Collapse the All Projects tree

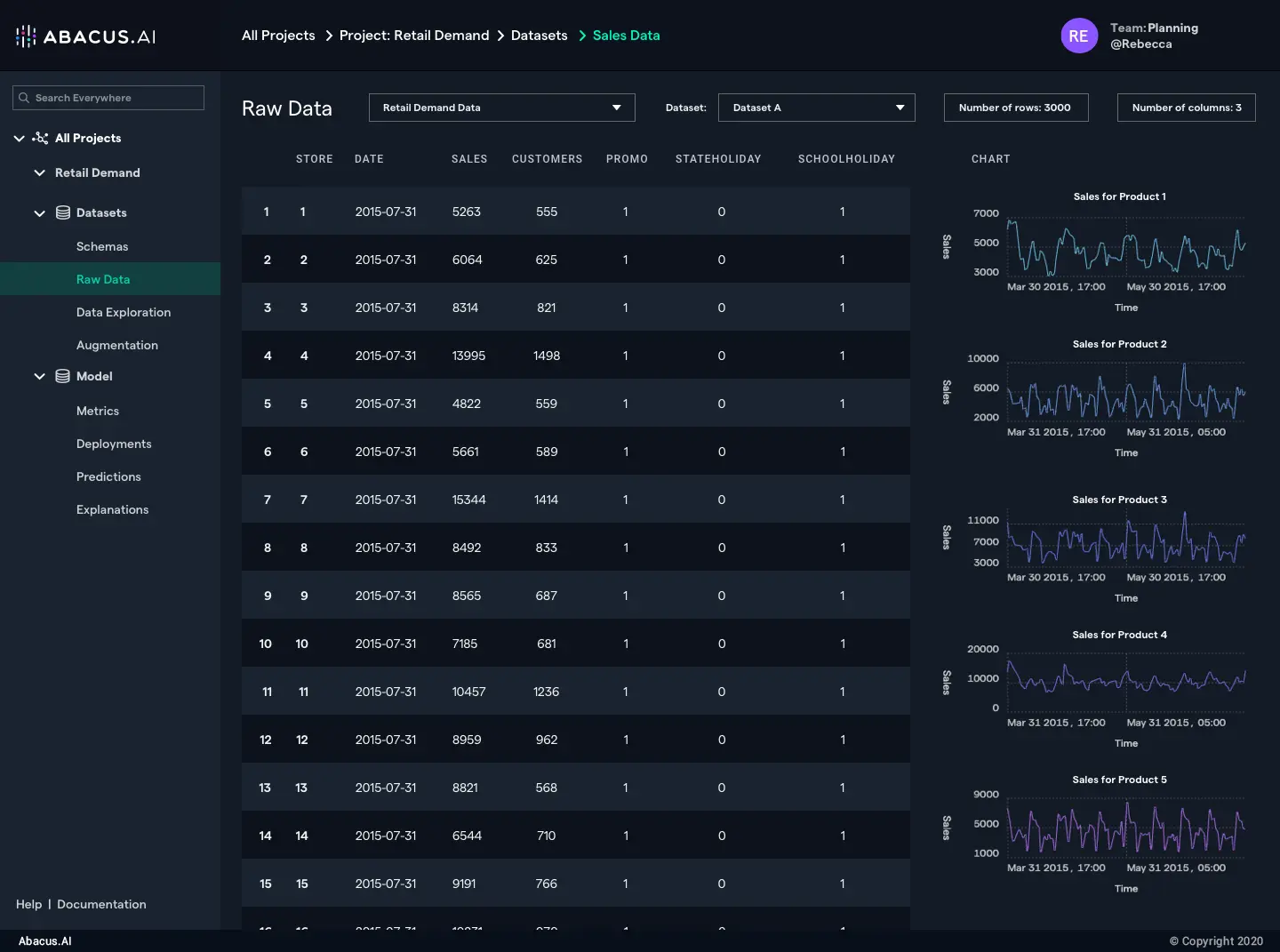(19, 138)
